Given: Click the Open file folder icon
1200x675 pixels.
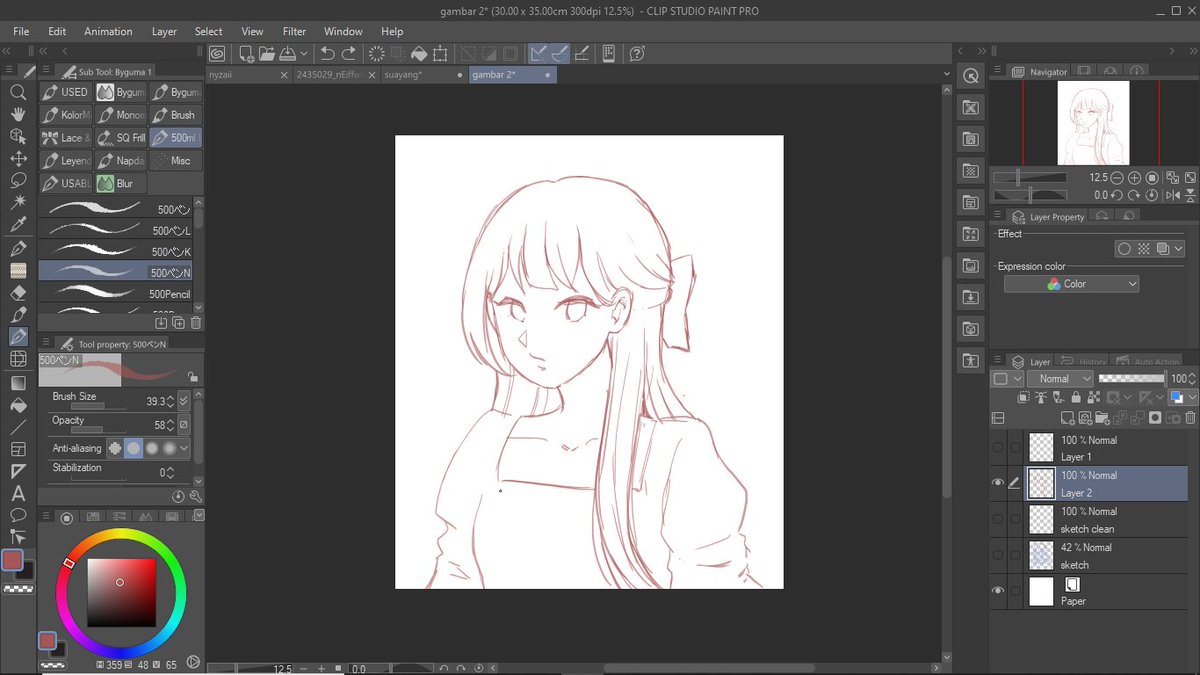Looking at the screenshot, I should coord(266,54).
